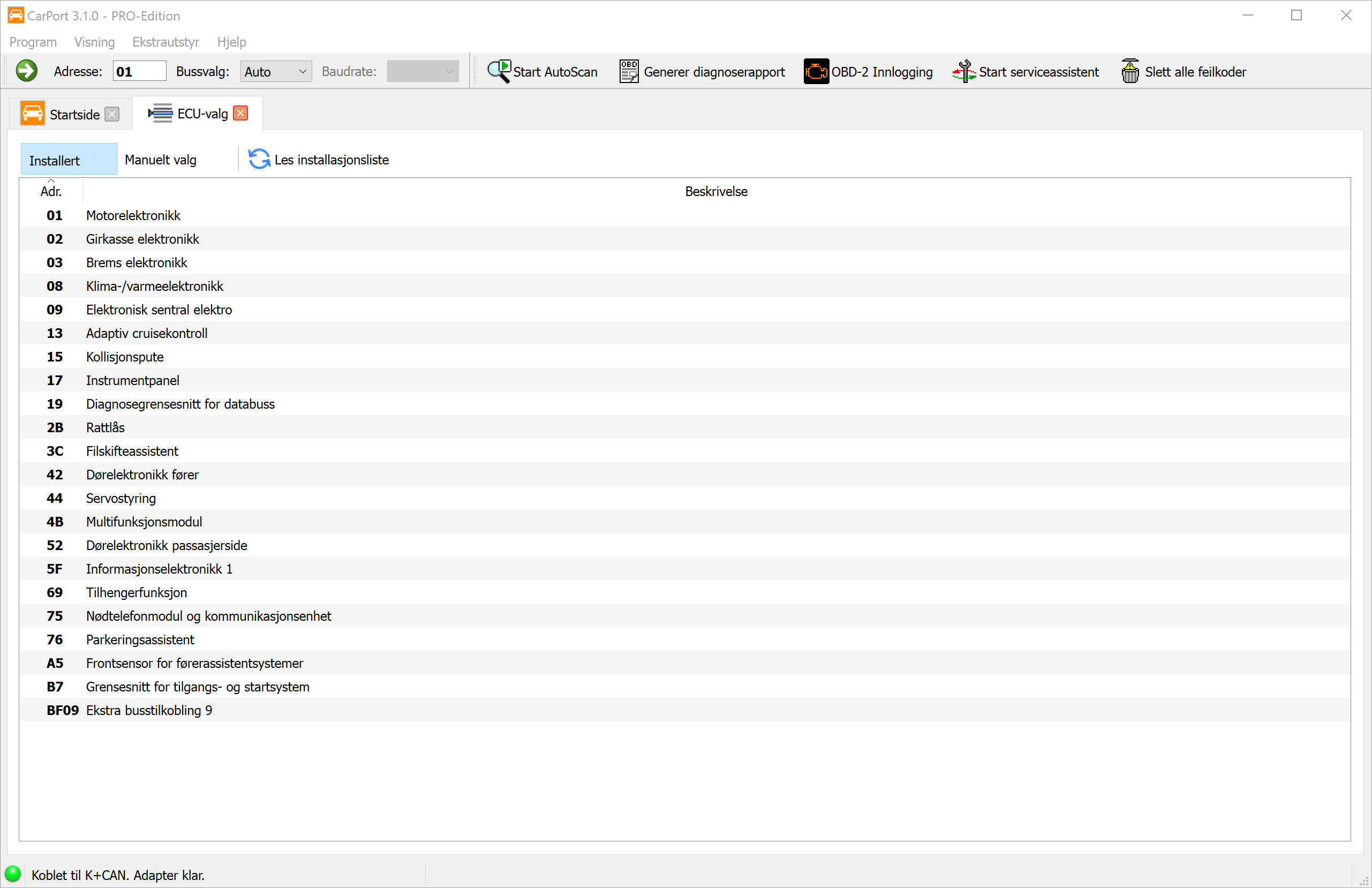
Task: Close the Startside tab
Action: (x=112, y=114)
